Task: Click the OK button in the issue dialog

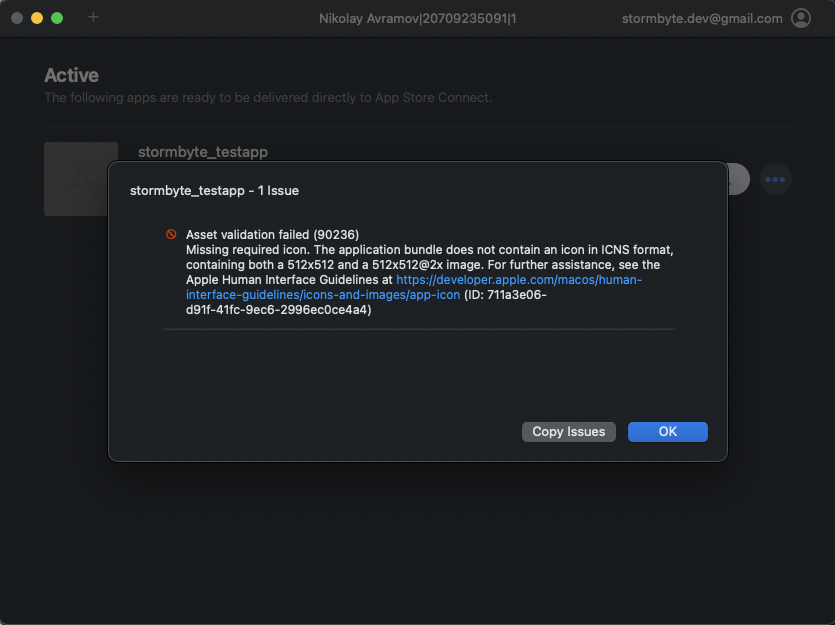Action: [x=667, y=432]
